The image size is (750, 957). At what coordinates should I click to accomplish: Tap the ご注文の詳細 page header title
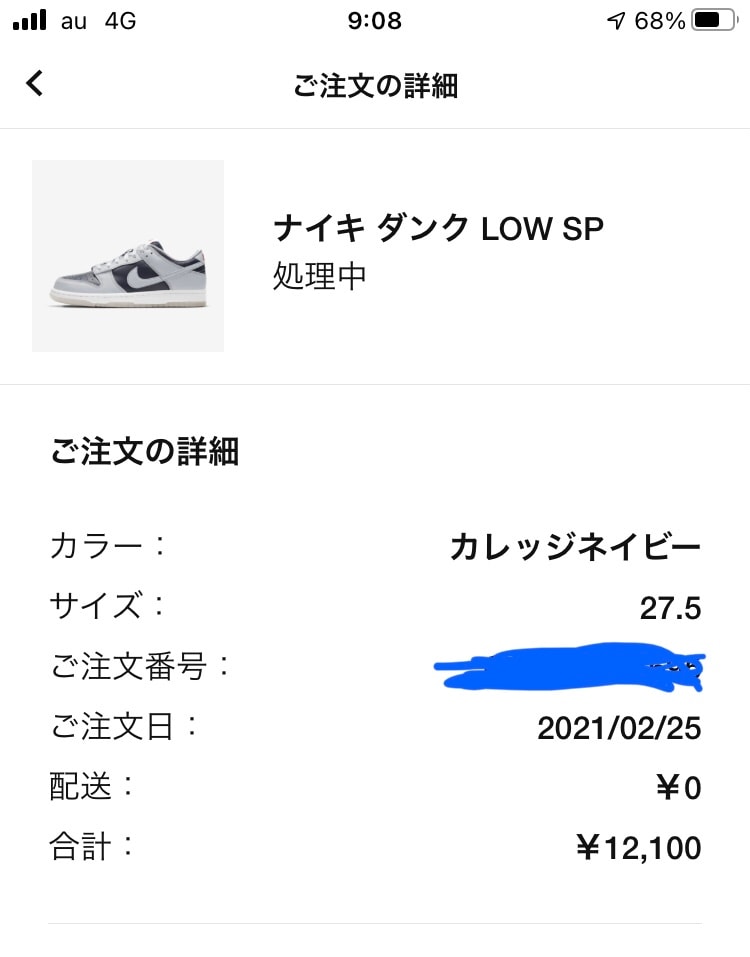pos(375,85)
